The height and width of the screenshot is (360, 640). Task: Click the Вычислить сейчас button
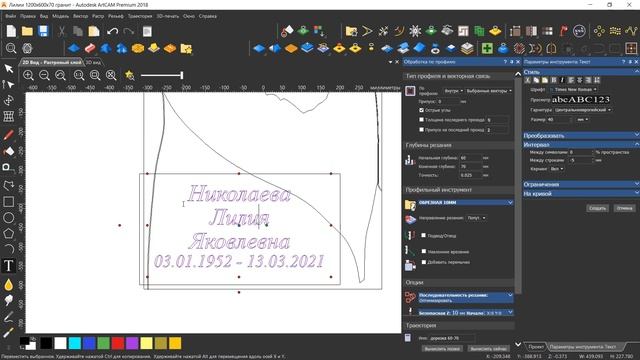489,349
